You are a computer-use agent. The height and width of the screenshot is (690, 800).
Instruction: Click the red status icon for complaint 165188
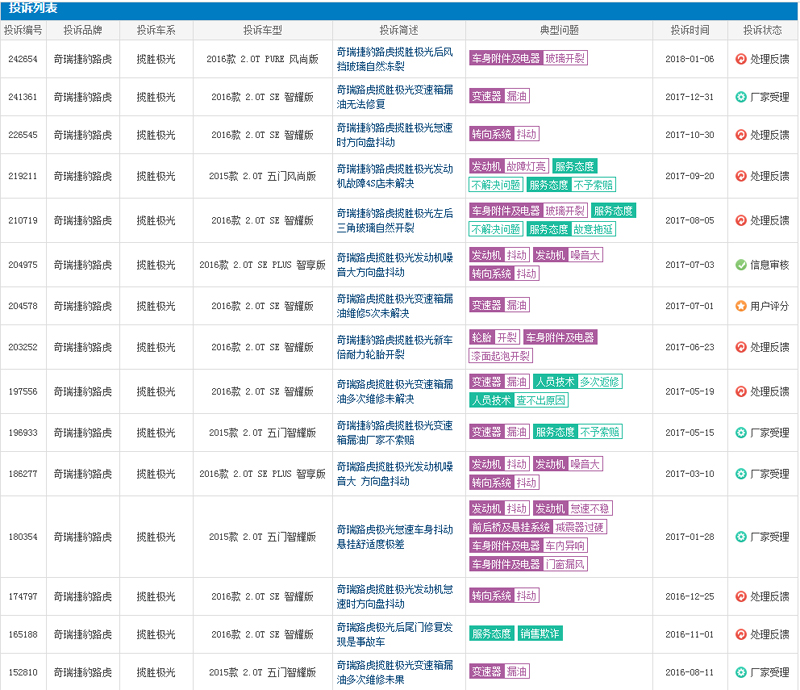tap(741, 634)
